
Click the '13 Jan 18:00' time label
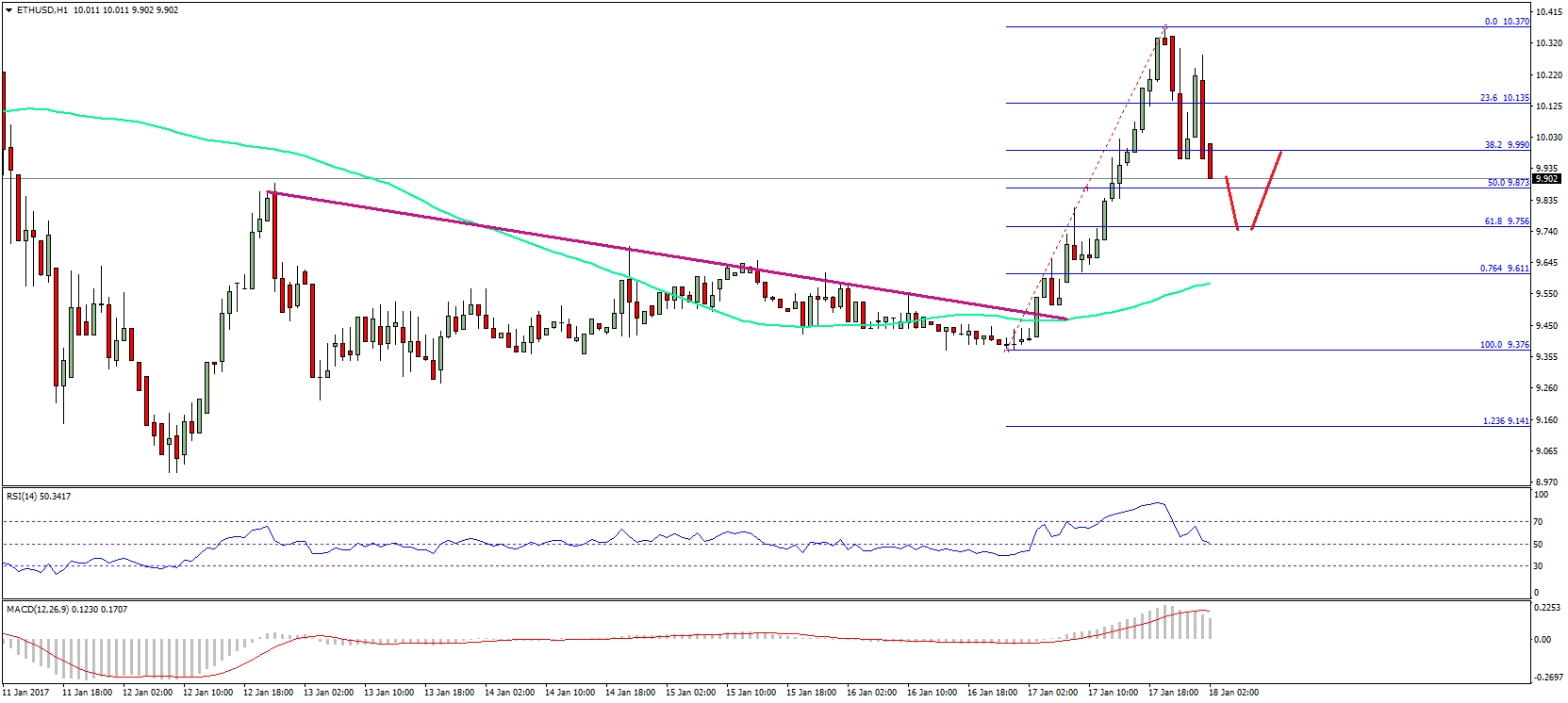click(x=450, y=693)
